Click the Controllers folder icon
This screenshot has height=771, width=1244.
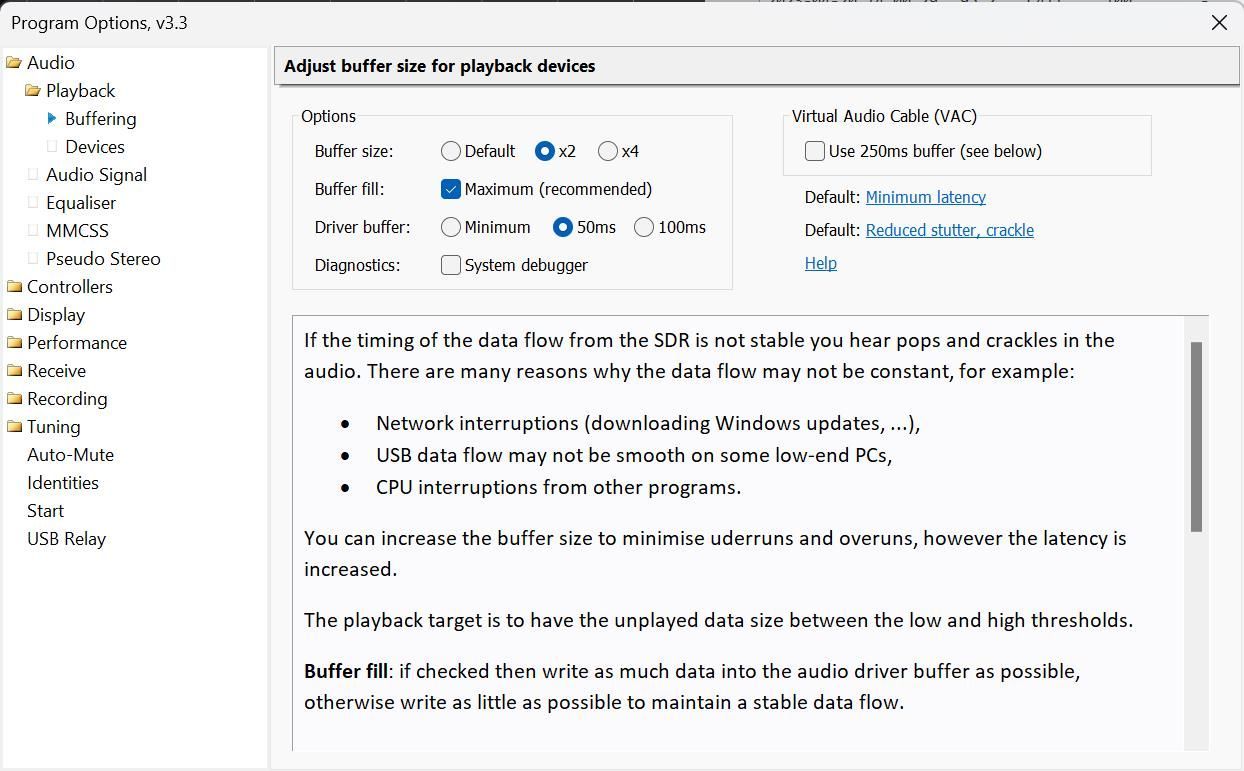pyautogui.click(x=14, y=287)
